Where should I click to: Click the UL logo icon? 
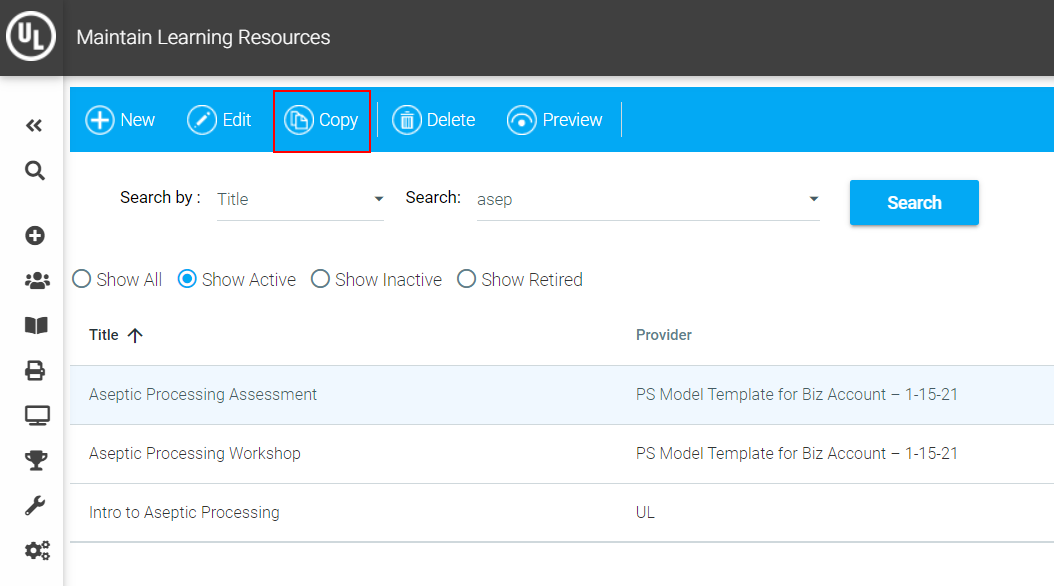click(31, 38)
